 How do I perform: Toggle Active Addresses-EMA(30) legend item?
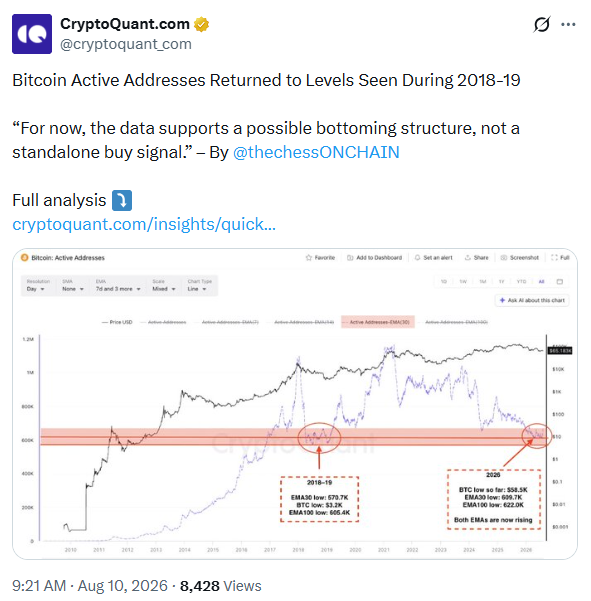(378, 322)
